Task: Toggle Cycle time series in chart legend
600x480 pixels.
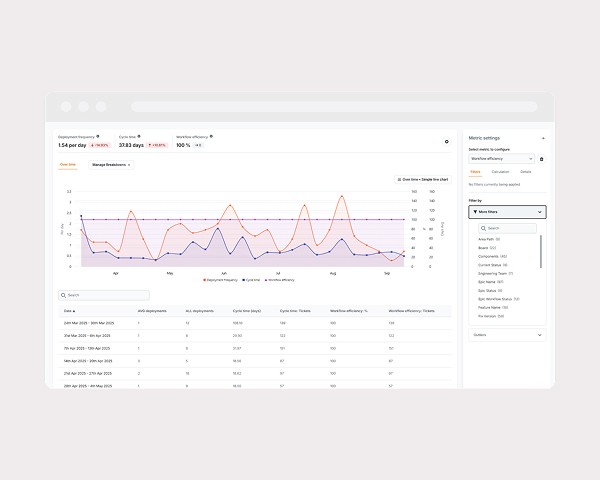Action: [x=251, y=280]
